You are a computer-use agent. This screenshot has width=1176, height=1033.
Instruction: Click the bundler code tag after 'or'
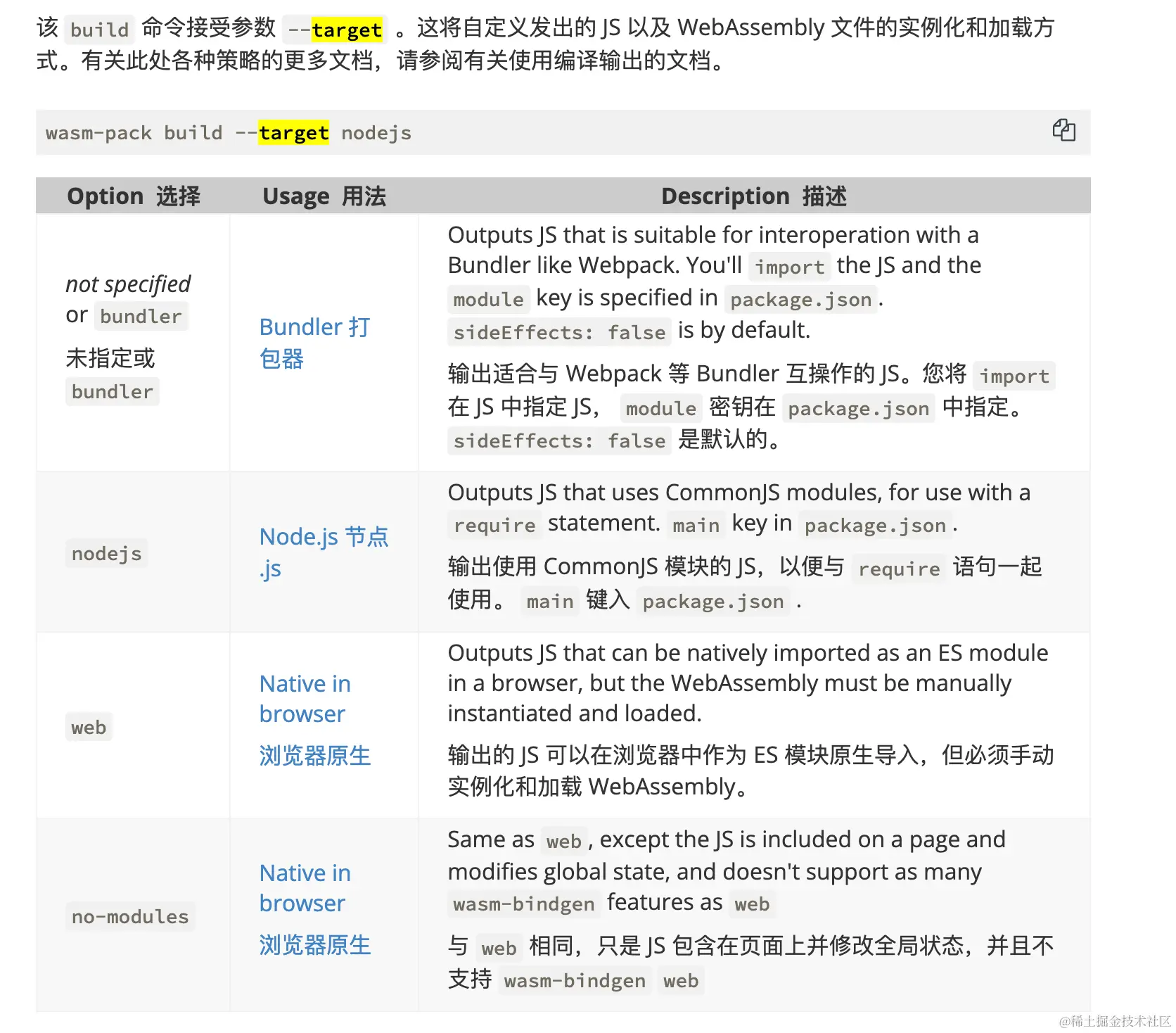tap(141, 316)
